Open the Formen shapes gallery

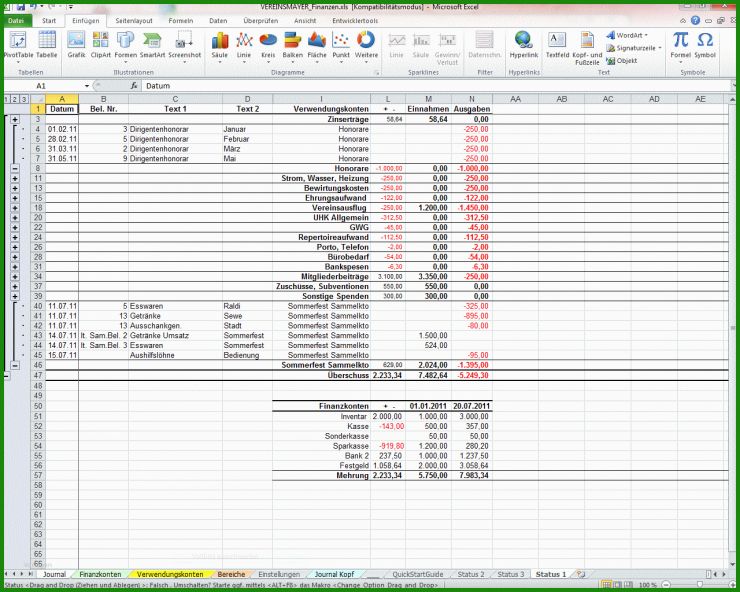[x=125, y=45]
